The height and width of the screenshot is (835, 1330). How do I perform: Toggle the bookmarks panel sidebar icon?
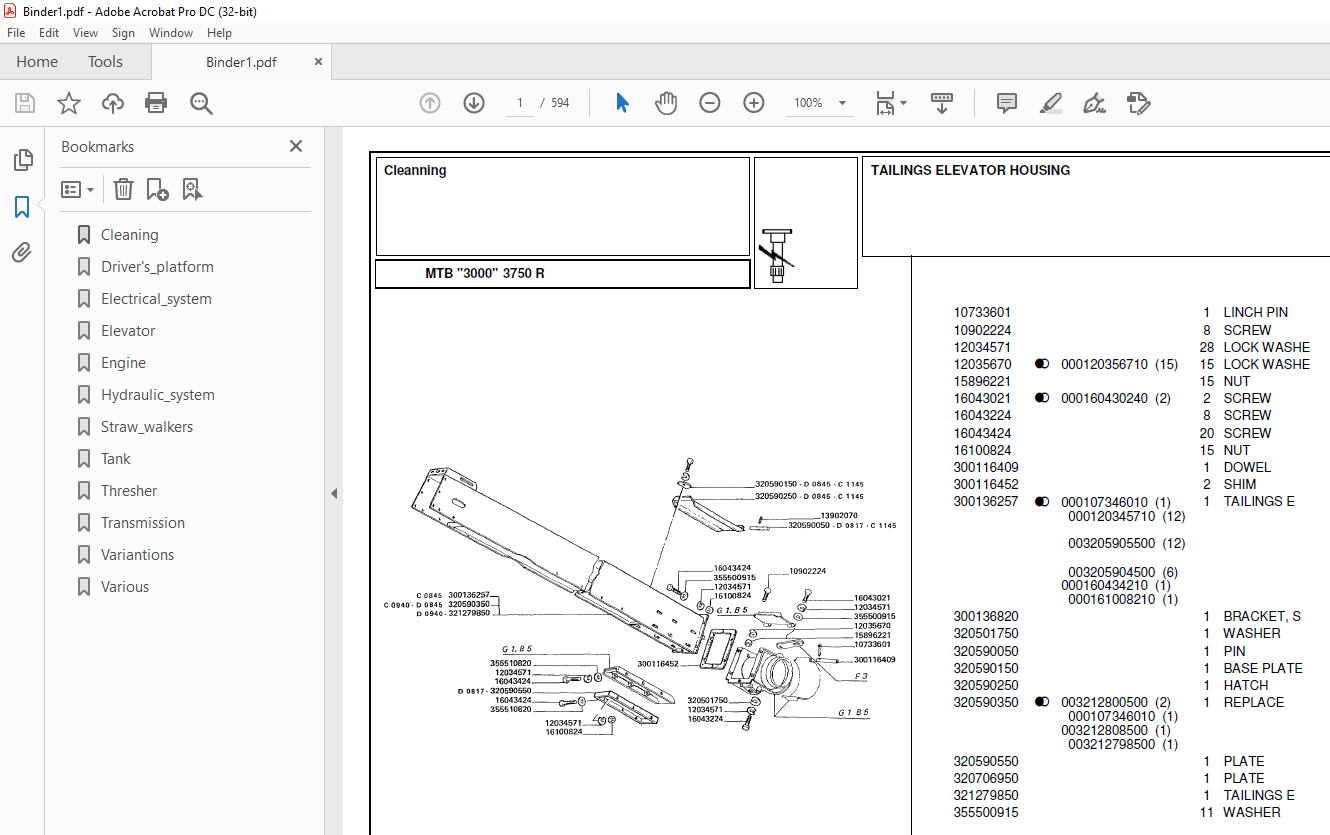coord(22,207)
